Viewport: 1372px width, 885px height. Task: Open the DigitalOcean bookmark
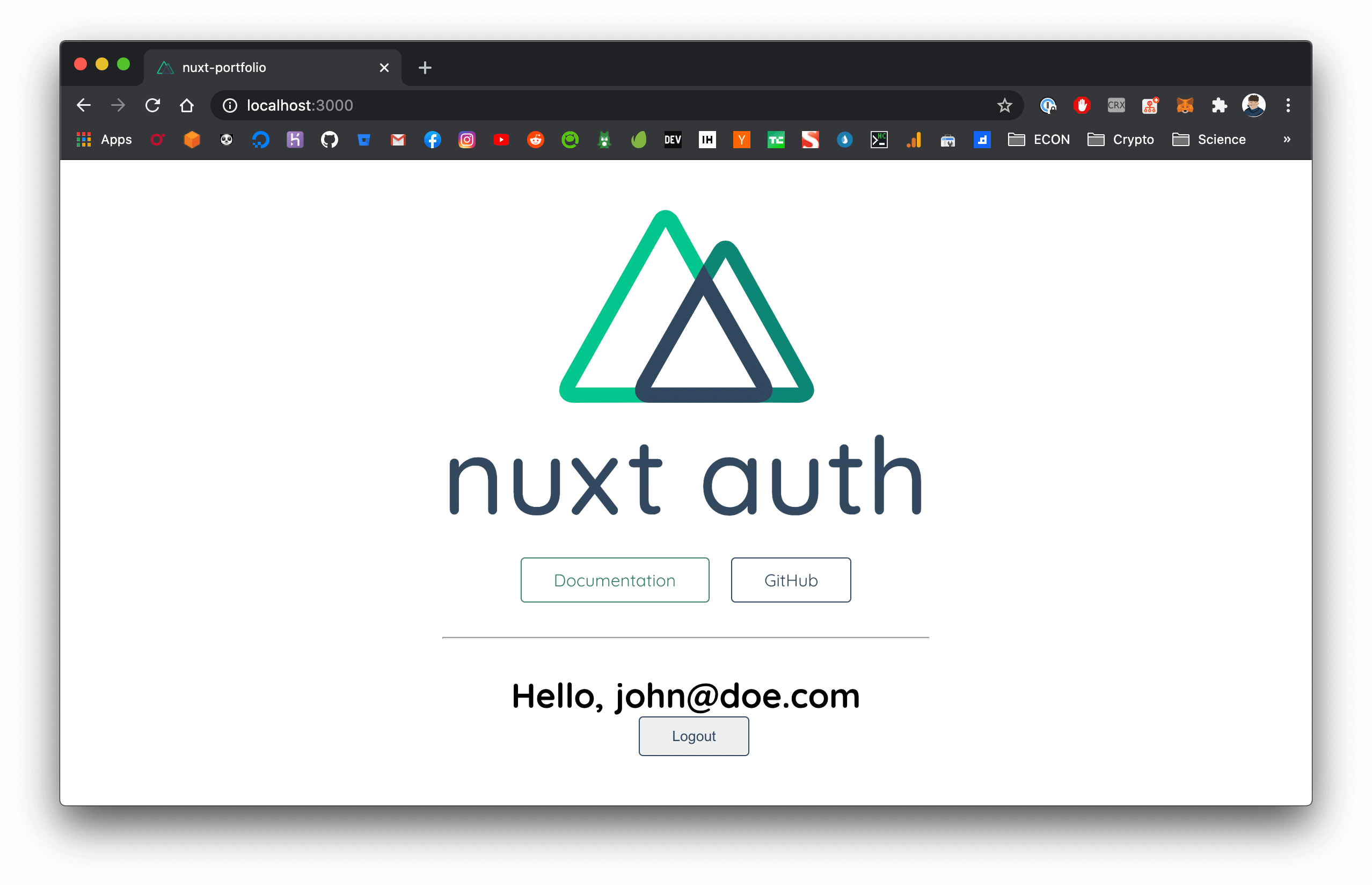pyautogui.click(x=261, y=139)
